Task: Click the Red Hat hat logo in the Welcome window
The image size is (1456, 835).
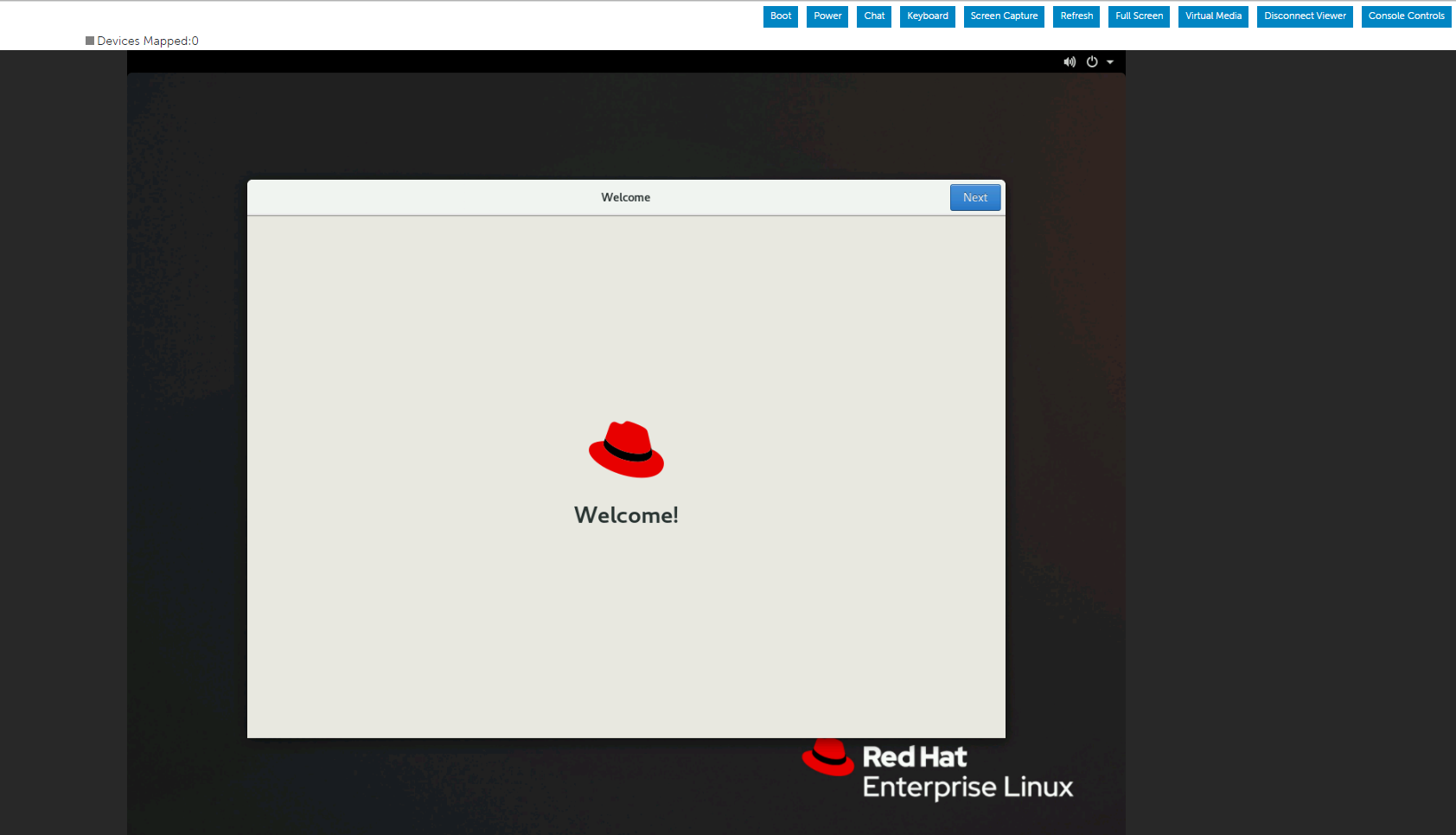Action: pos(626,448)
